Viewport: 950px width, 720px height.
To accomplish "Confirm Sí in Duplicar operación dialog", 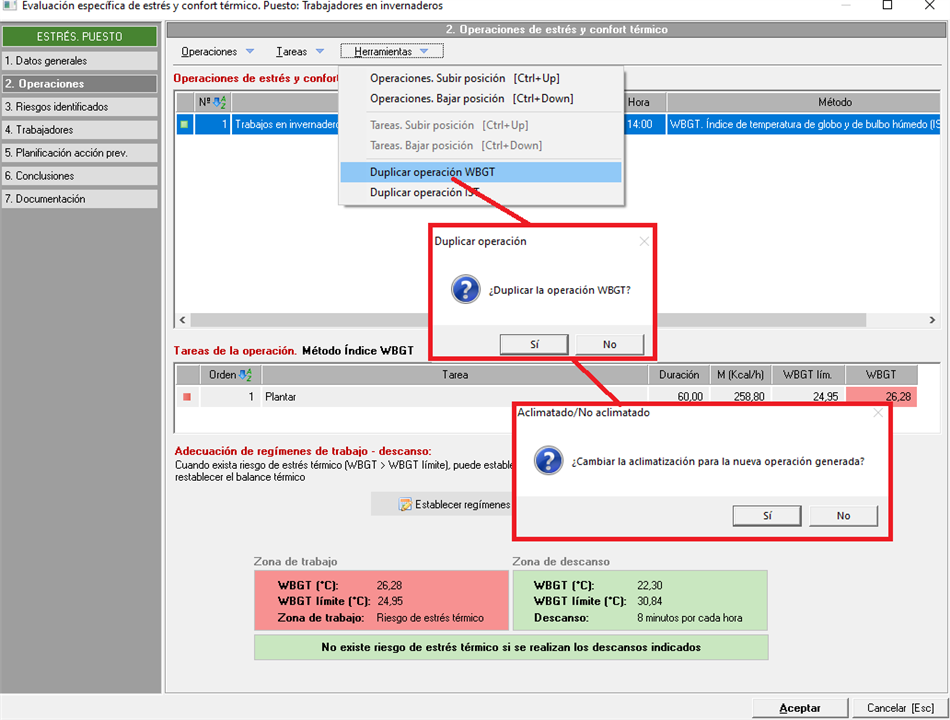I will 534,344.
